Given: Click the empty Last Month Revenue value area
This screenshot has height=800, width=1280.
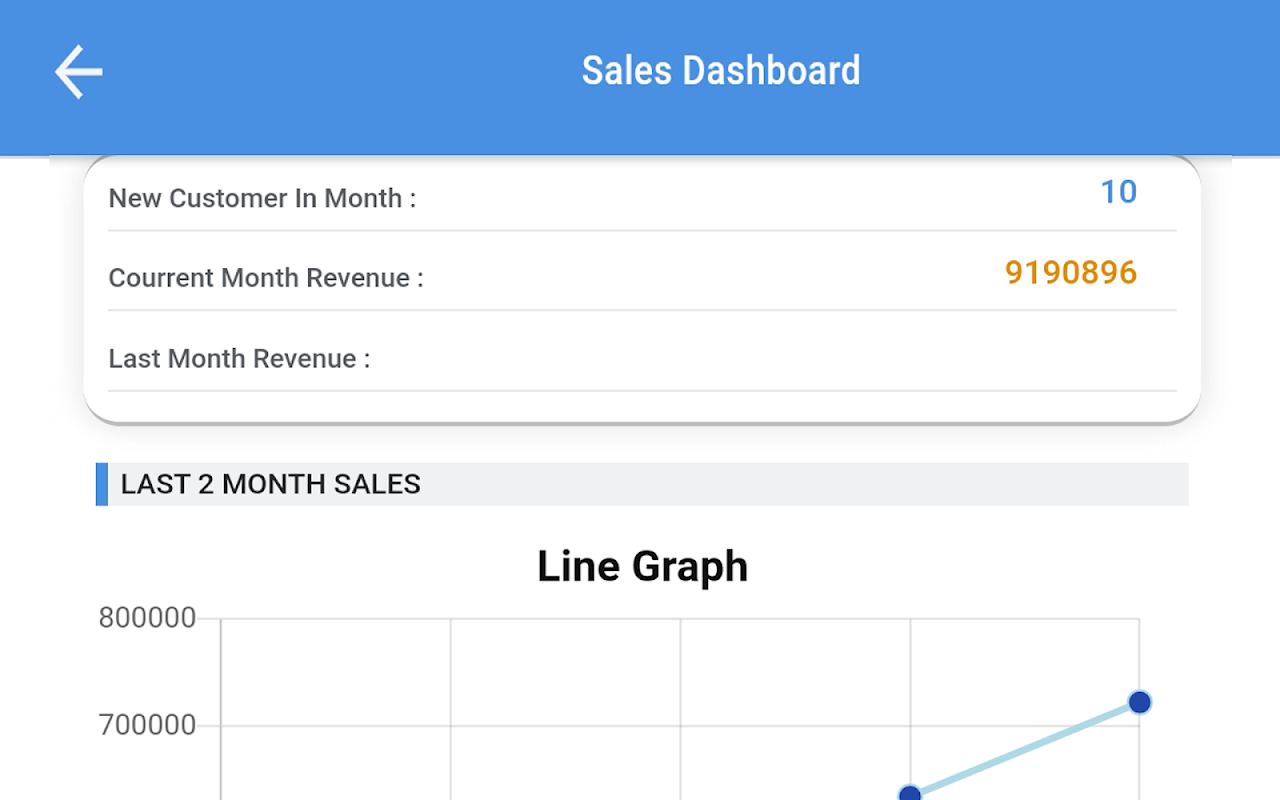Looking at the screenshot, I should [1070, 356].
